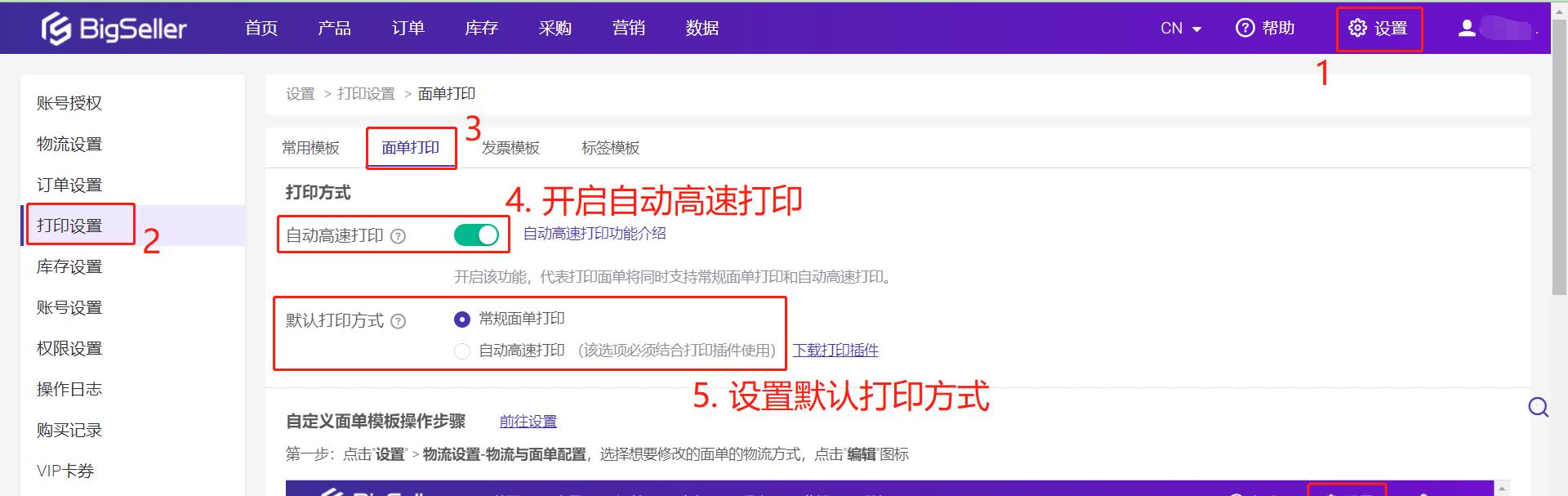Open the 库存 navigation menu

point(481,29)
